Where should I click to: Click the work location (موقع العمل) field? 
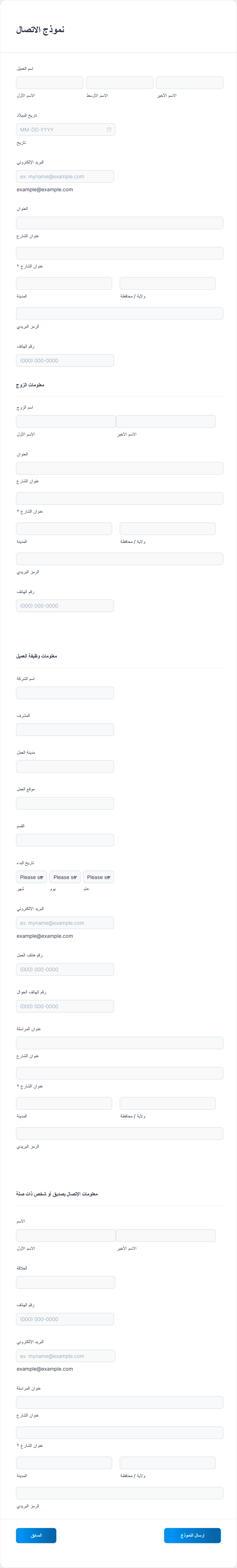pos(64,803)
